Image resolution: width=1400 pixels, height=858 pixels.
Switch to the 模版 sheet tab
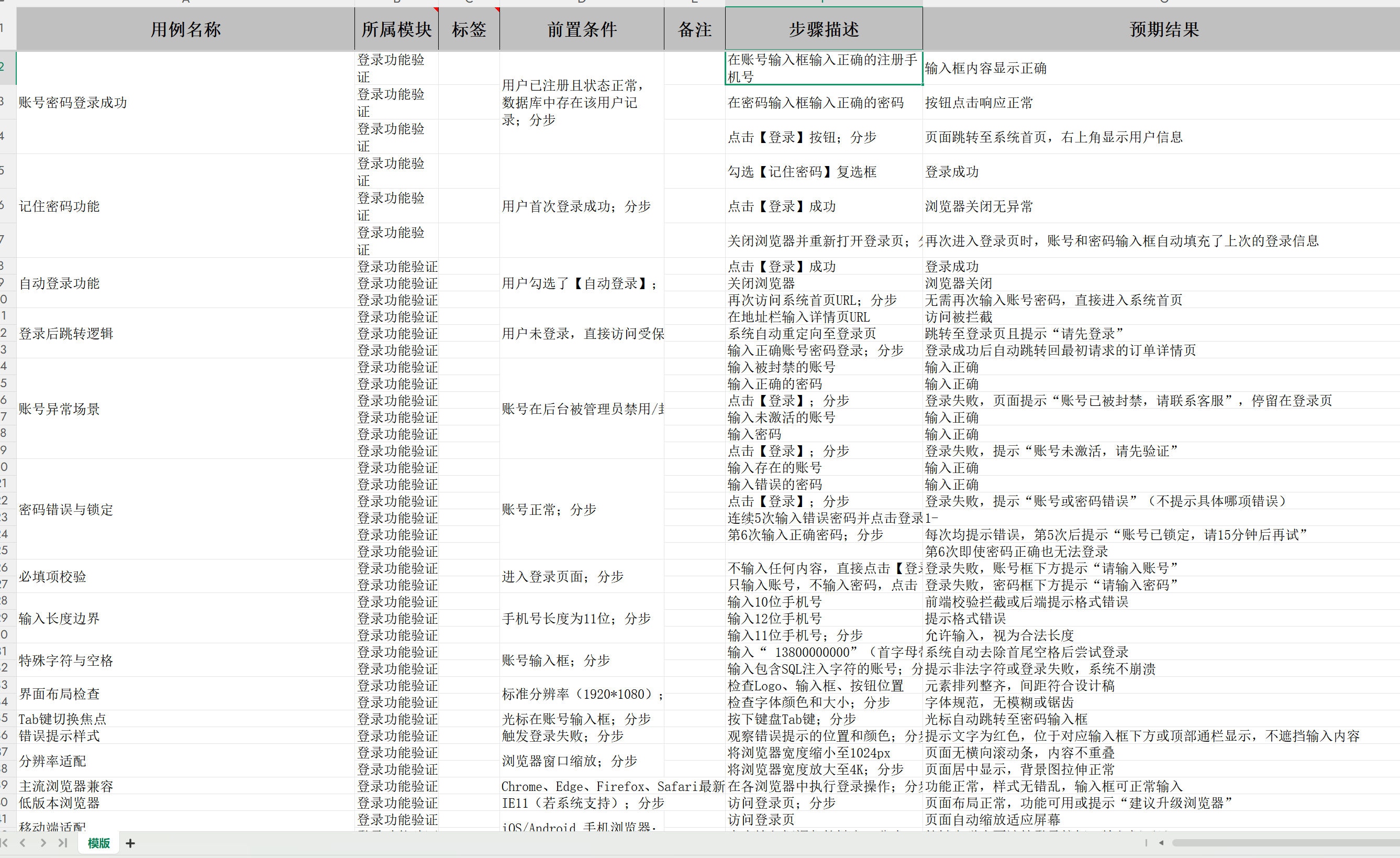coord(98,843)
